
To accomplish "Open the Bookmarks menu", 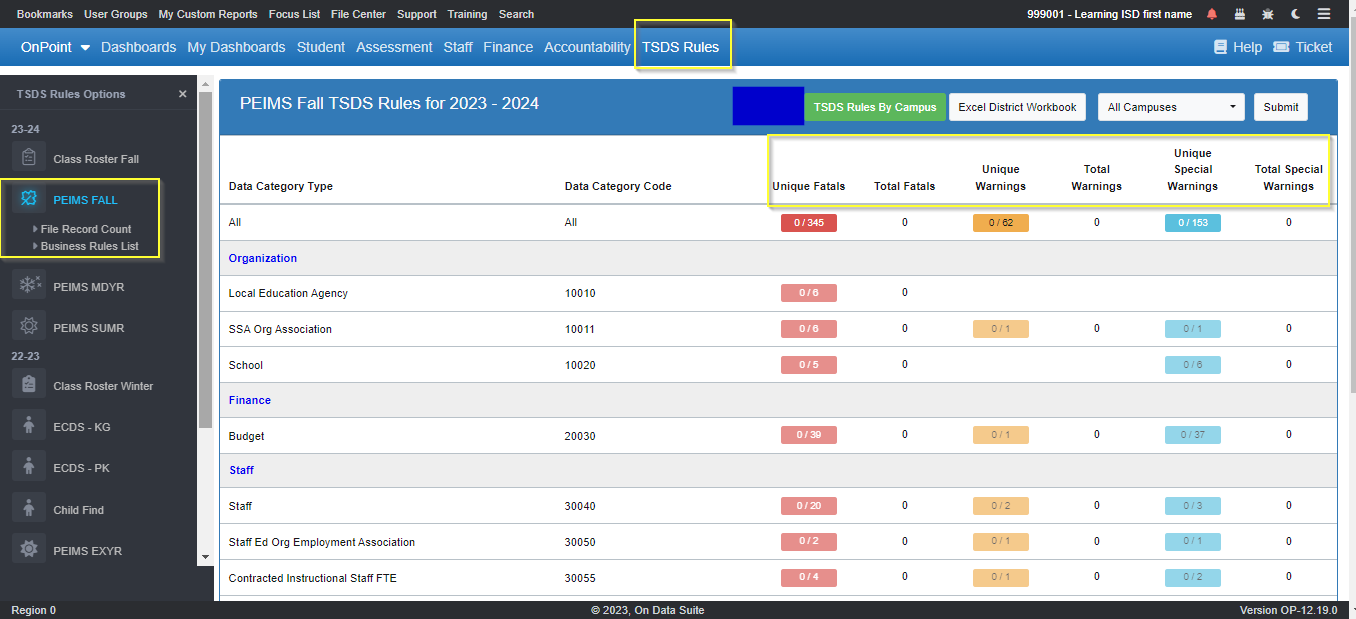I will click(x=42, y=14).
